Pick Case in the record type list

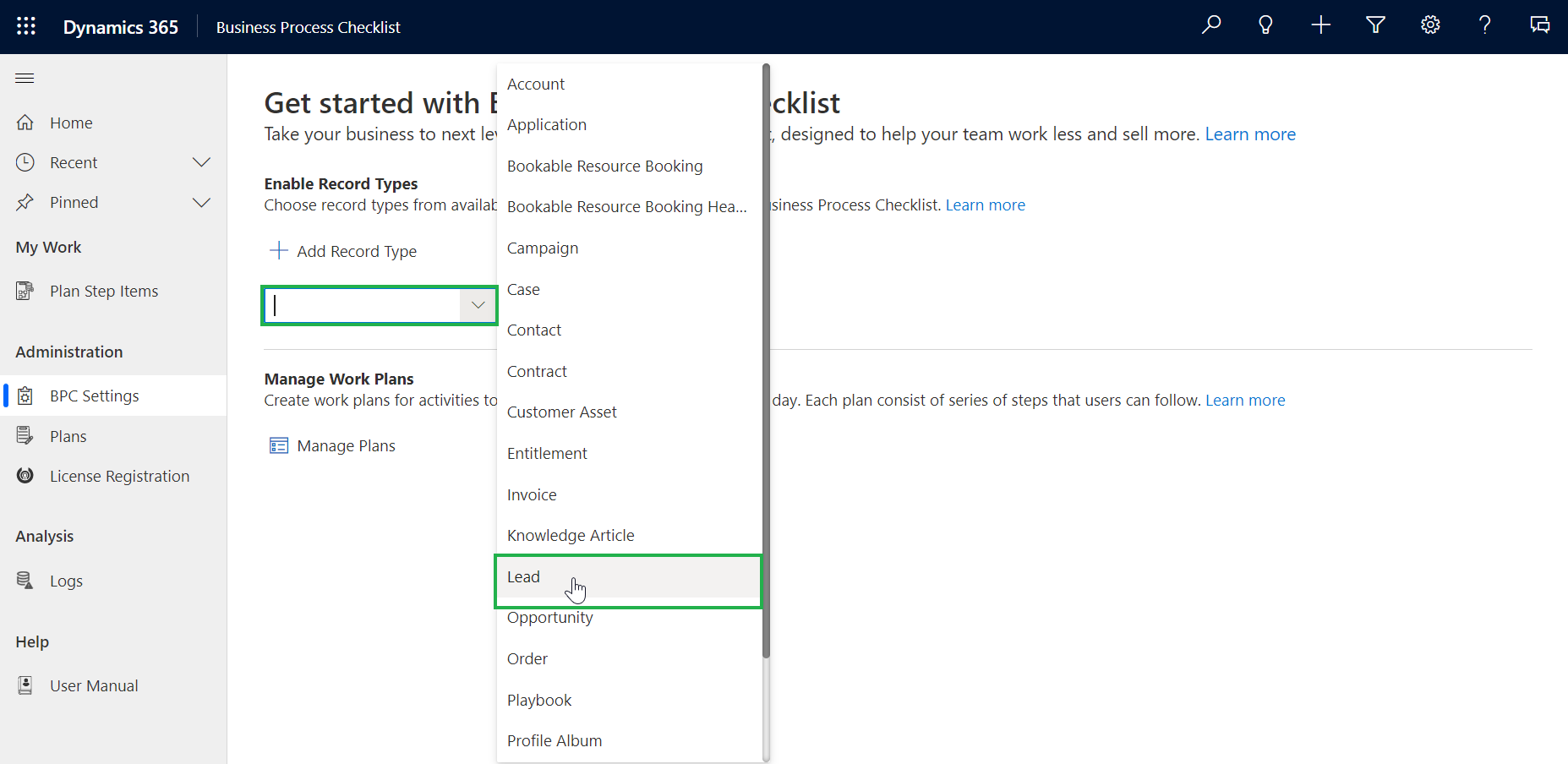(x=629, y=289)
